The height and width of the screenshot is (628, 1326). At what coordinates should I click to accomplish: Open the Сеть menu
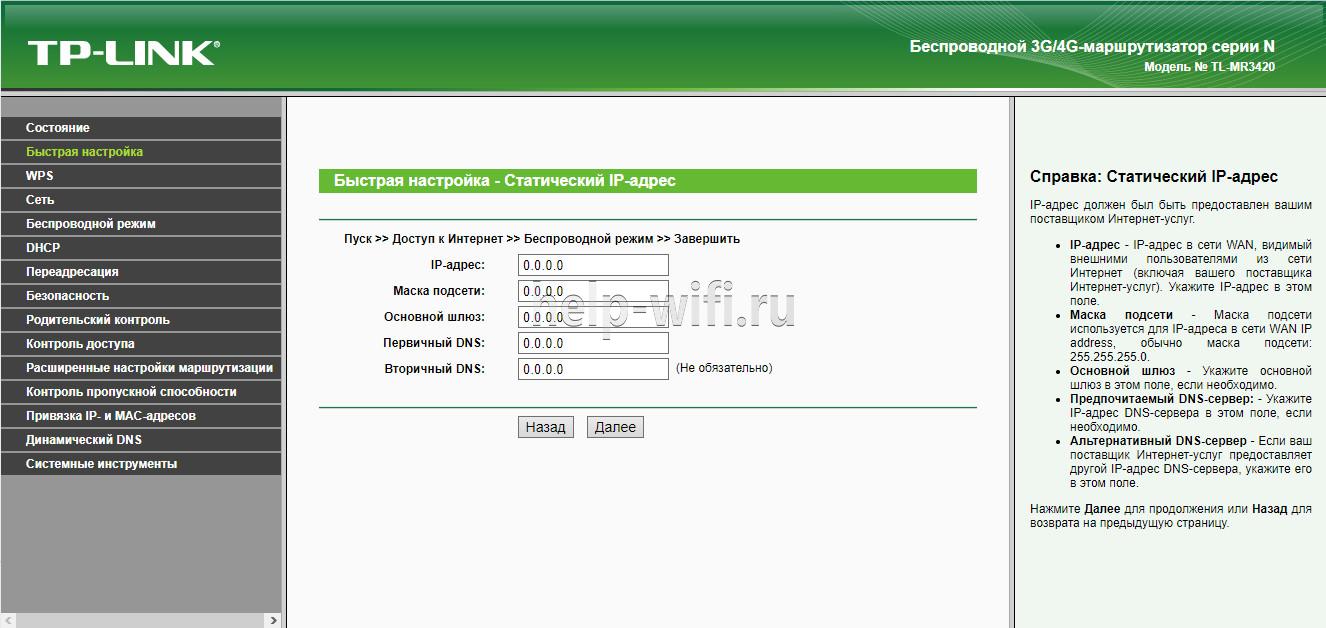[x=141, y=200]
